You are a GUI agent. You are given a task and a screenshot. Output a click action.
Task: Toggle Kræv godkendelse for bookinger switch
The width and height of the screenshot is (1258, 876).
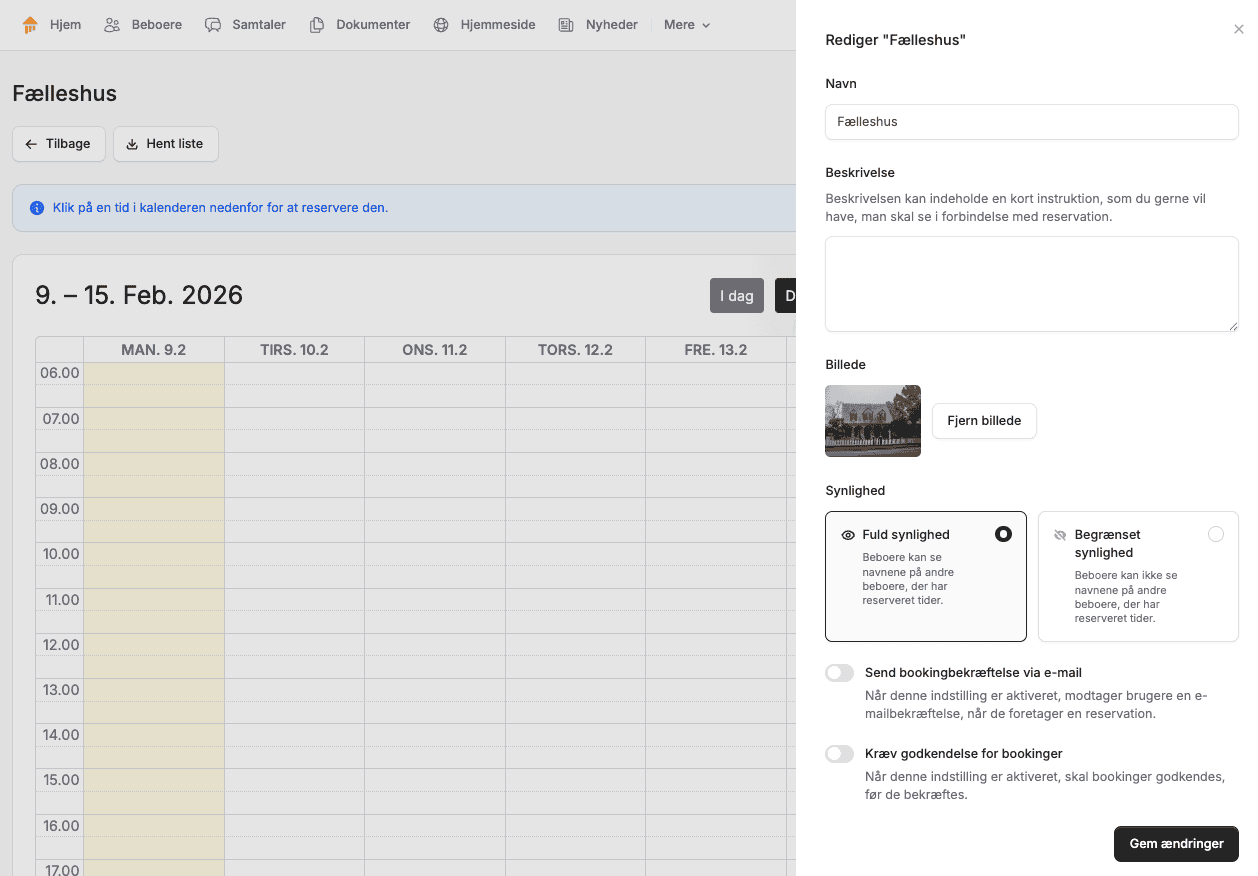point(840,754)
